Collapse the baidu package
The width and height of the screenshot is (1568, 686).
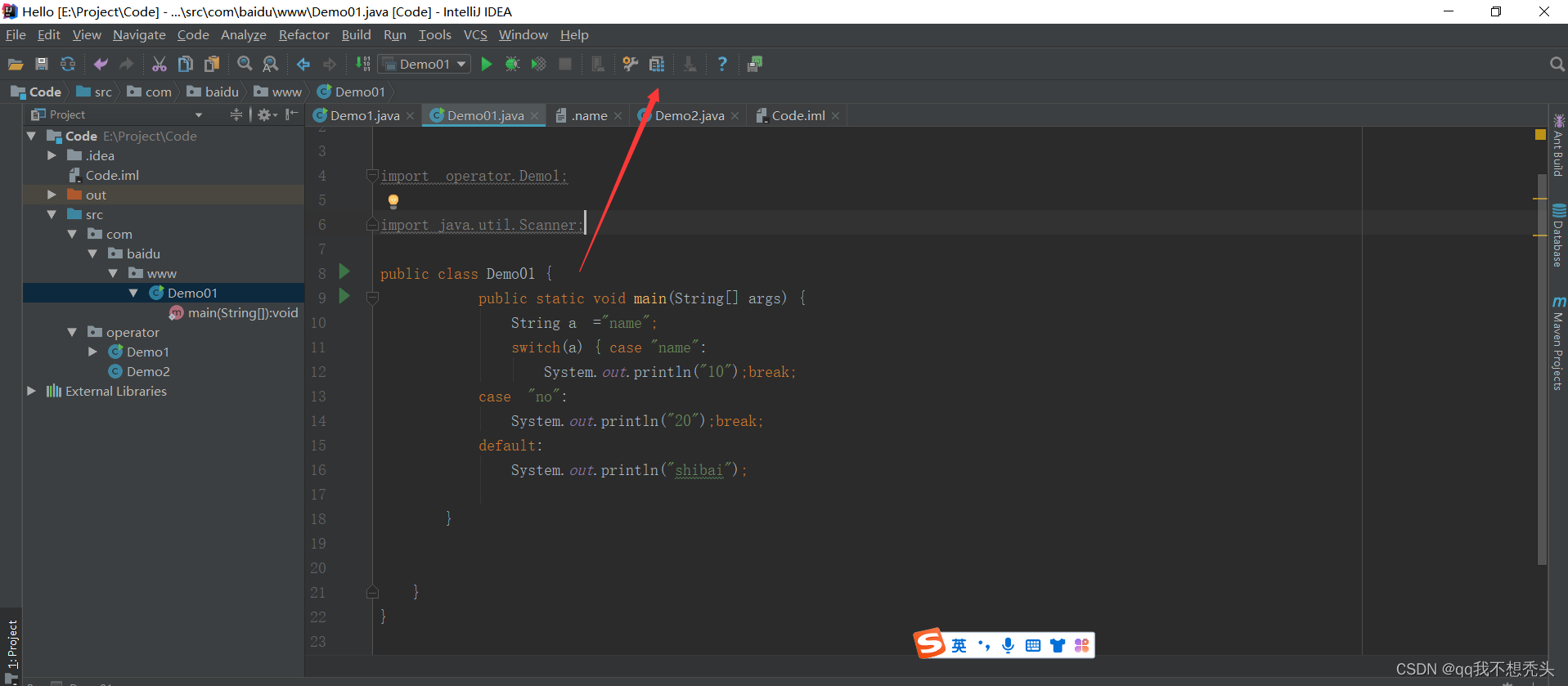point(92,253)
